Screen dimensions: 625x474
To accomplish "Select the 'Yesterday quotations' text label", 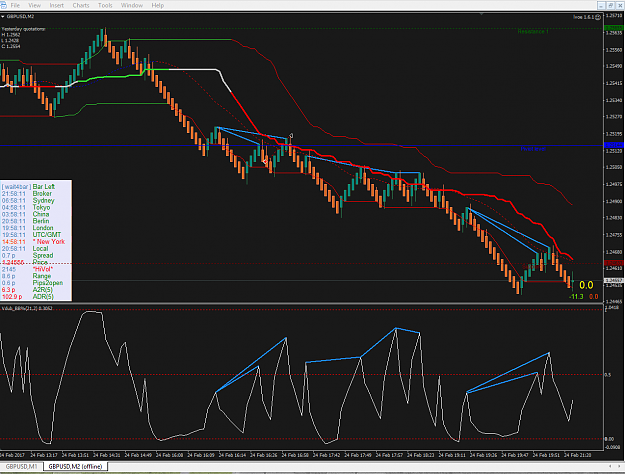I will (23, 29).
